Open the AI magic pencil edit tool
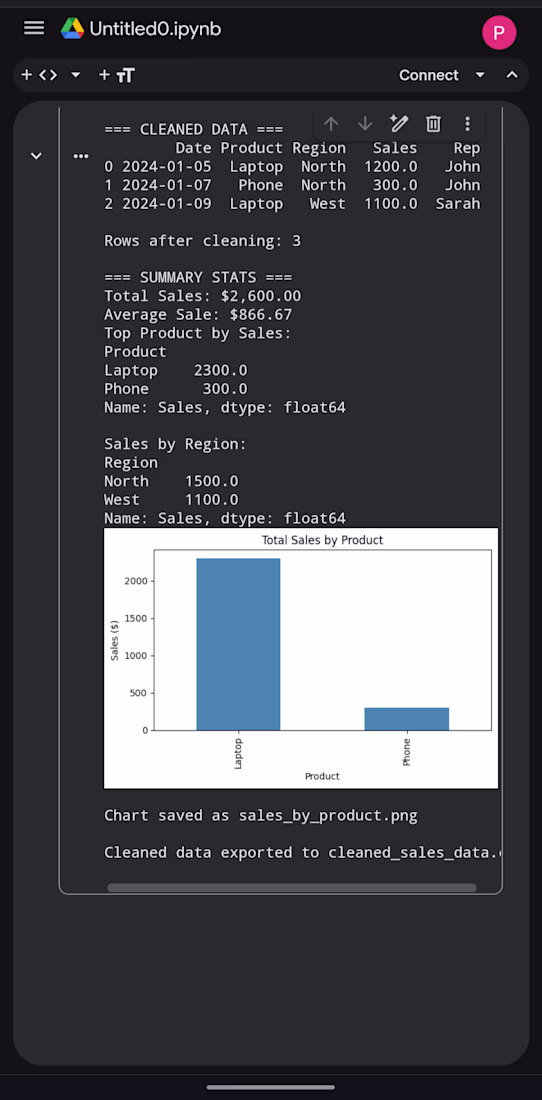Screen dimensions: 542x1100 [399, 124]
